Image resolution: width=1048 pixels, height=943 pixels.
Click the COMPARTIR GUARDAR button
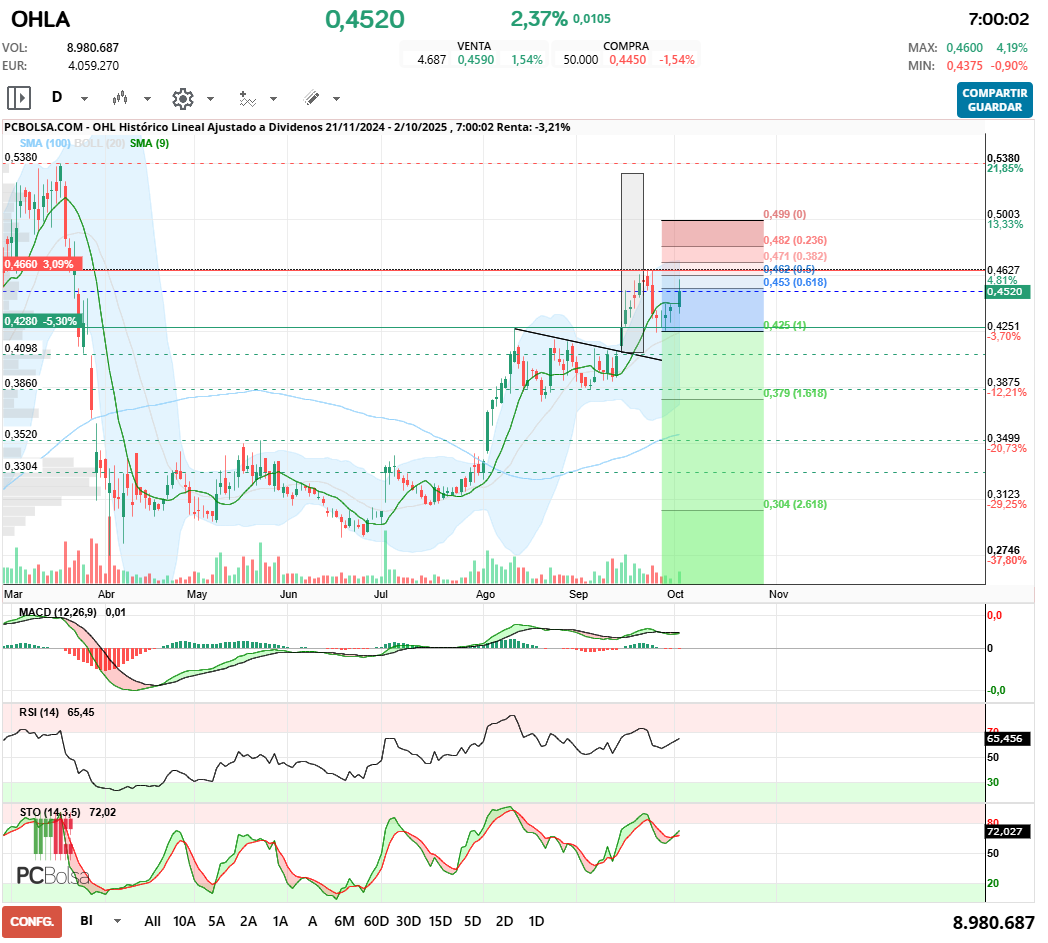tap(995, 100)
